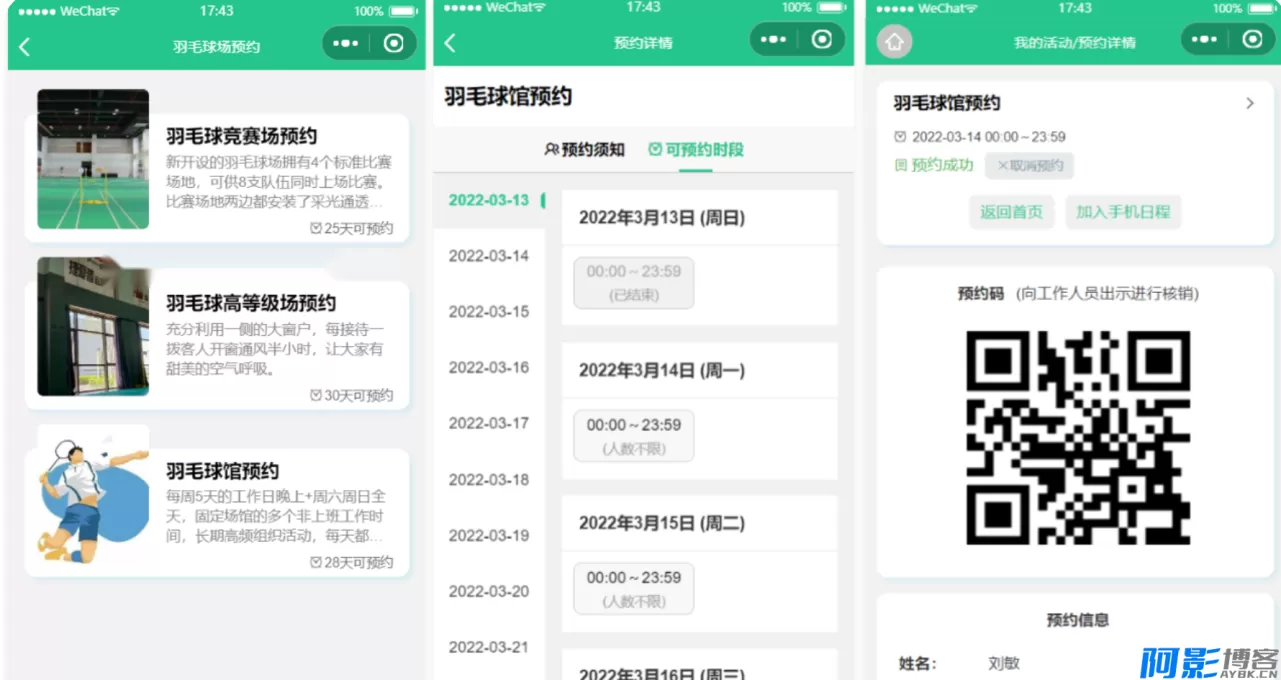Click 2022年3月13日 (周日) heading
Screen dimensions: 1281x680
(662, 218)
